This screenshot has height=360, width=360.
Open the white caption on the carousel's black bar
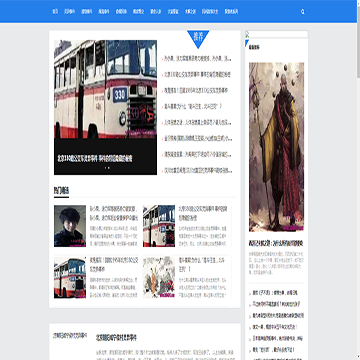[95, 158]
